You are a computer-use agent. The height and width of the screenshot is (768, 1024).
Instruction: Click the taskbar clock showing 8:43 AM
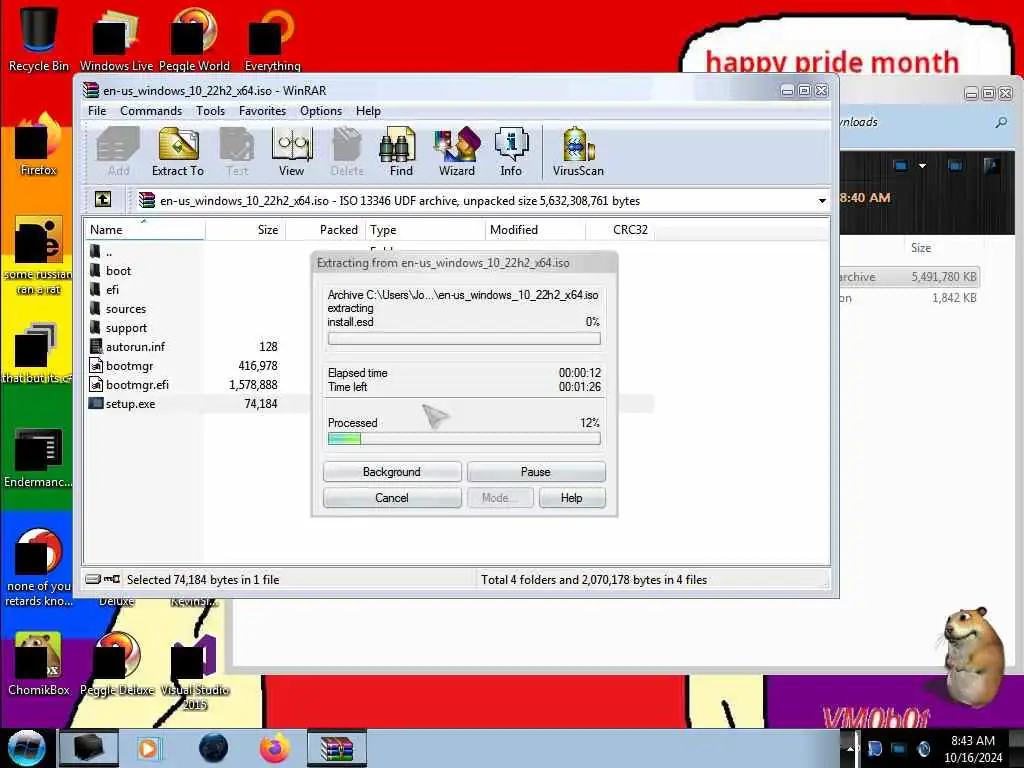pos(973,748)
